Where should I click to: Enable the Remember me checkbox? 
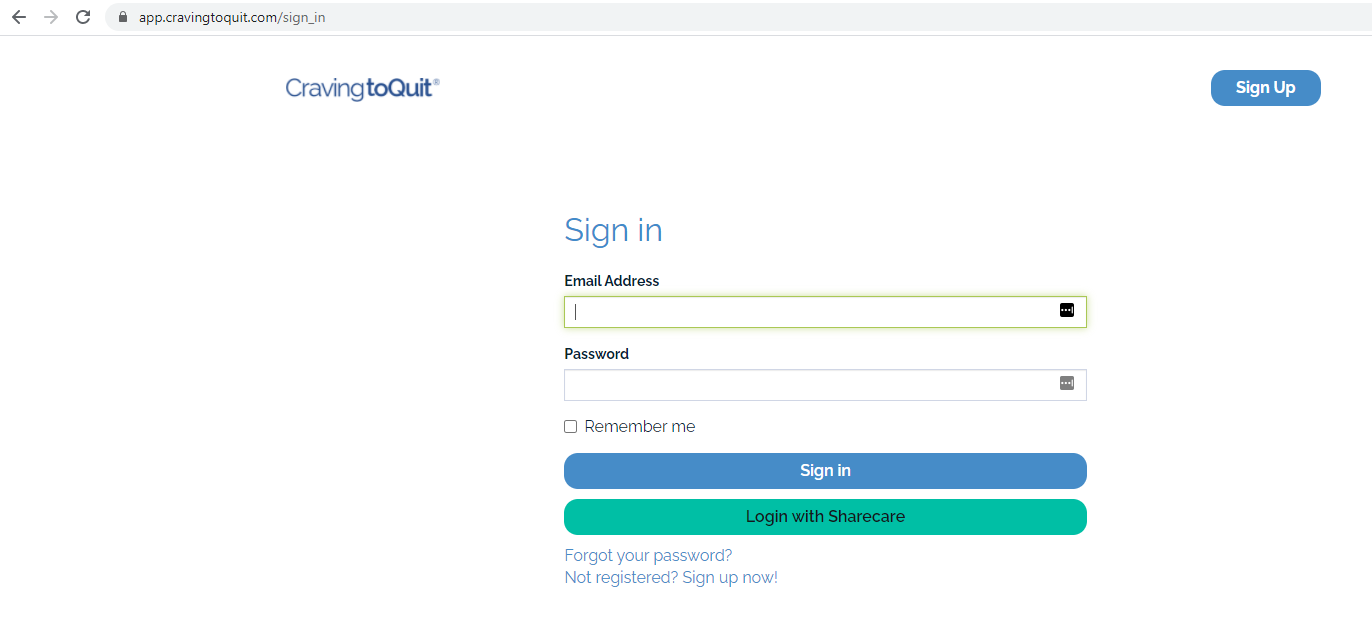(x=571, y=427)
